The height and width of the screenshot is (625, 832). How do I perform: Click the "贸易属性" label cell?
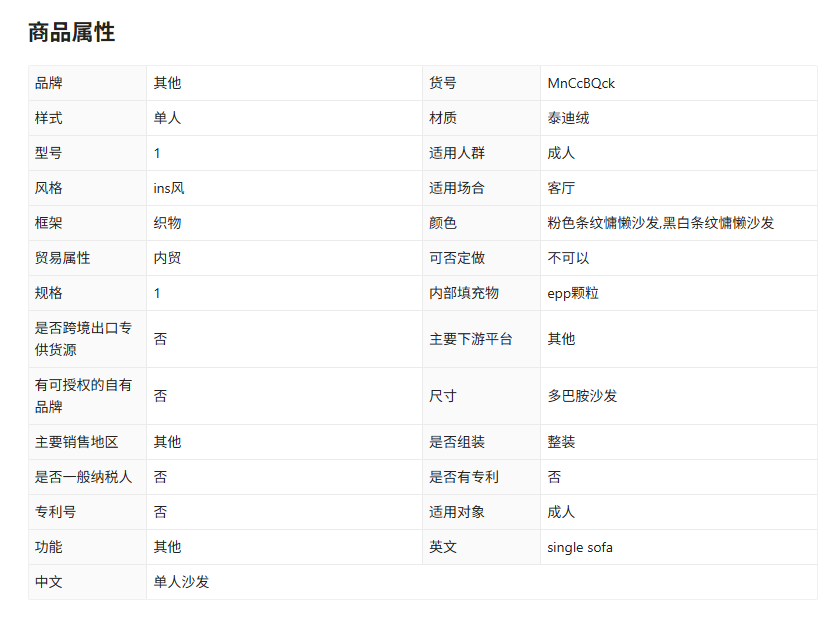coord(62,258)
